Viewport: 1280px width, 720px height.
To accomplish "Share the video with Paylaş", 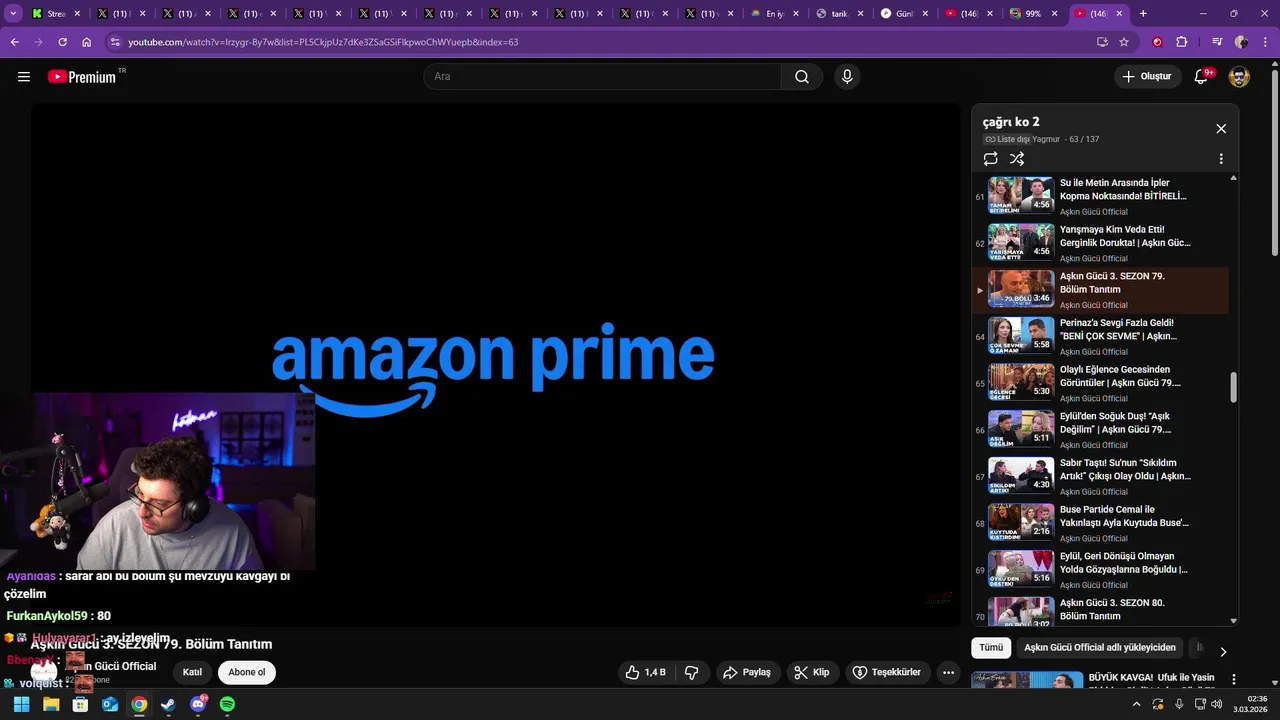I will pyautogui.click(x=747, y=672).
